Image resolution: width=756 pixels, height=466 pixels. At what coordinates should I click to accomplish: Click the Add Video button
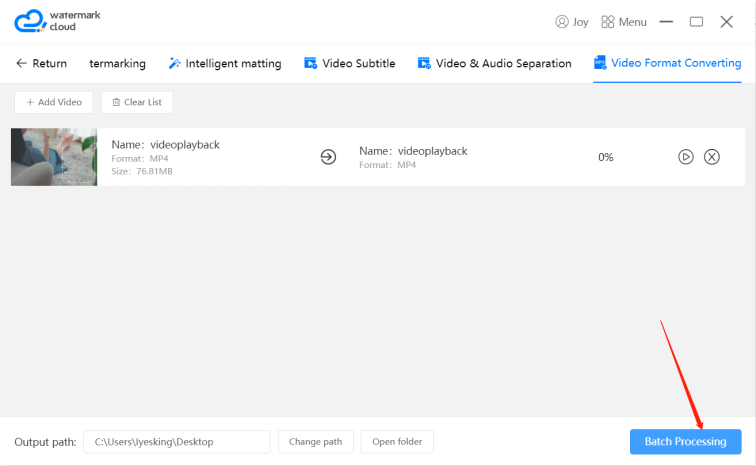click(54, 102)
